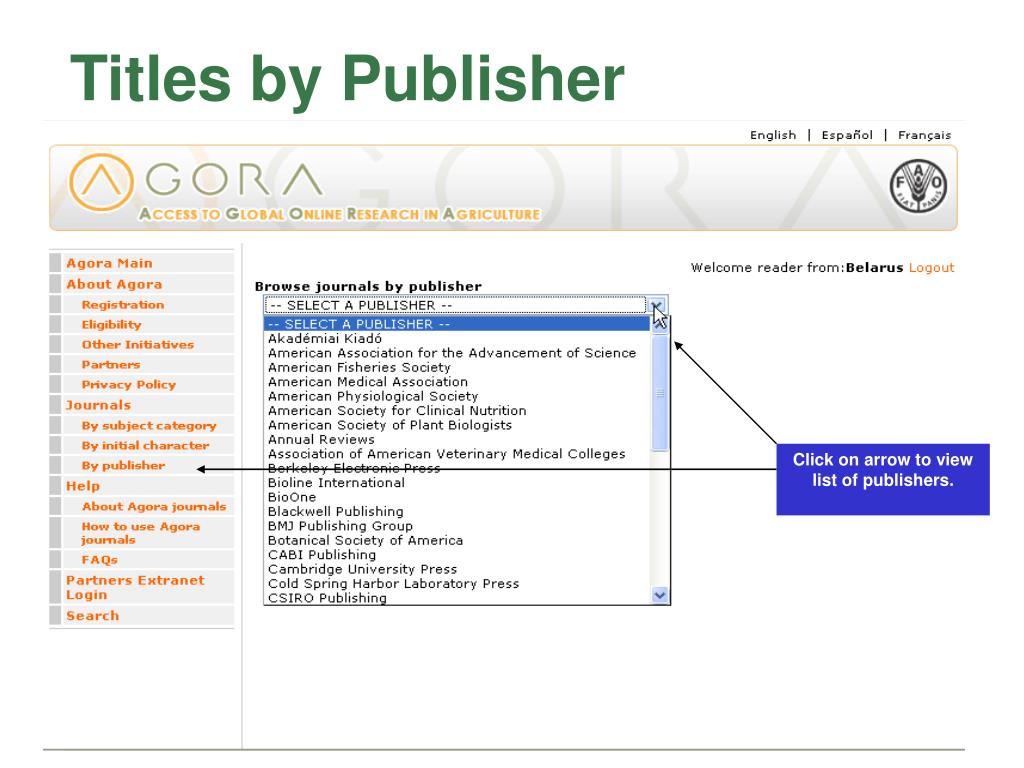Open Privacy Policy link
The height and width of the screenshot is (768, 1024).
[x=129, y=385]
